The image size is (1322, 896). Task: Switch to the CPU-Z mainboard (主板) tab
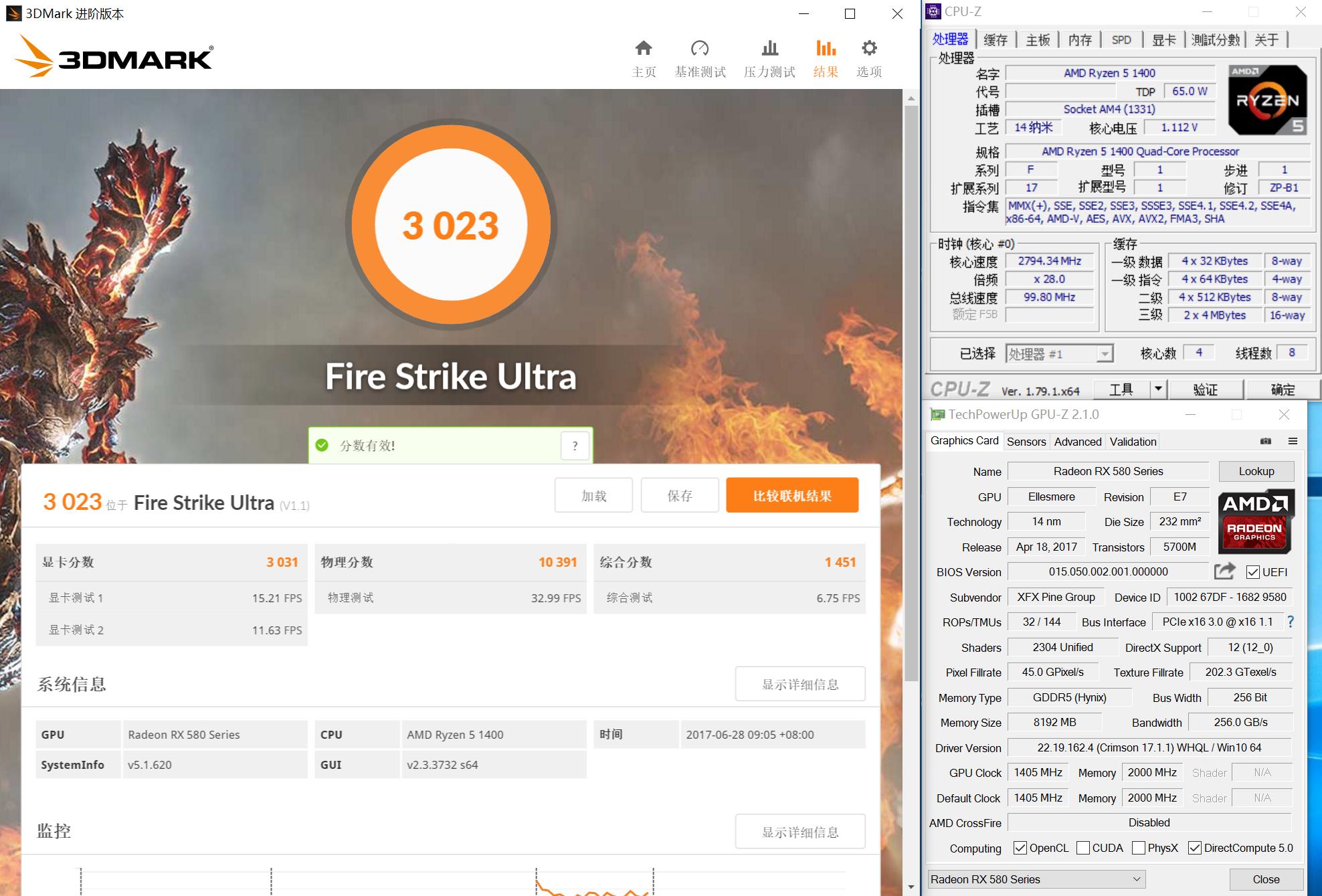pyautogui.click(x=1038, y=40)
